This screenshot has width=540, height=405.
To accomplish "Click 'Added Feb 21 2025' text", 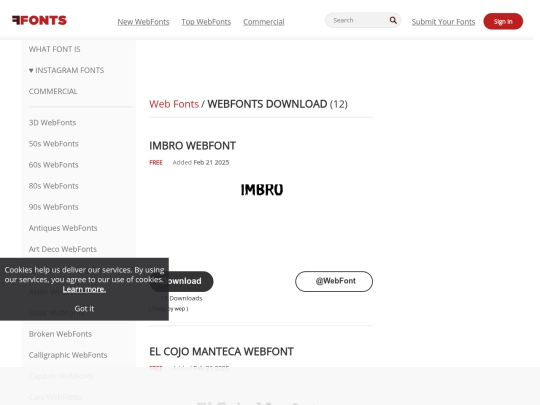I will coord(201,163).
